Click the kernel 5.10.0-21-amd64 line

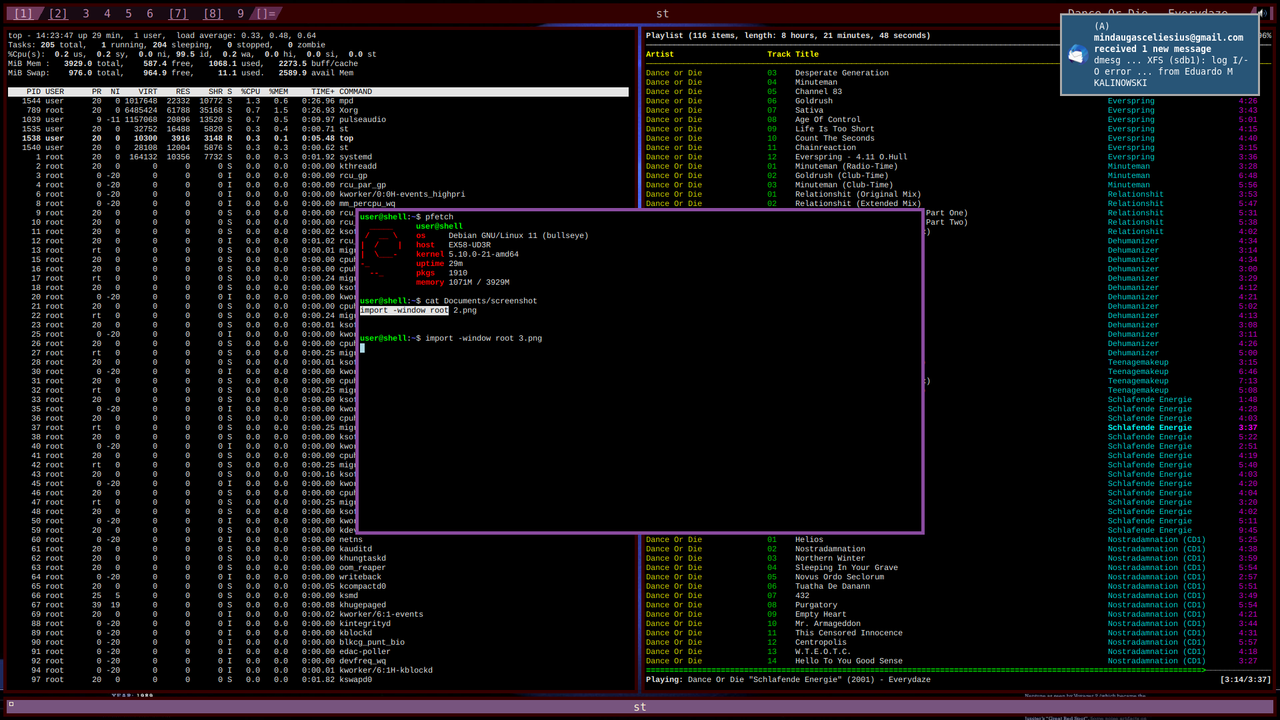tap(467, 254)
